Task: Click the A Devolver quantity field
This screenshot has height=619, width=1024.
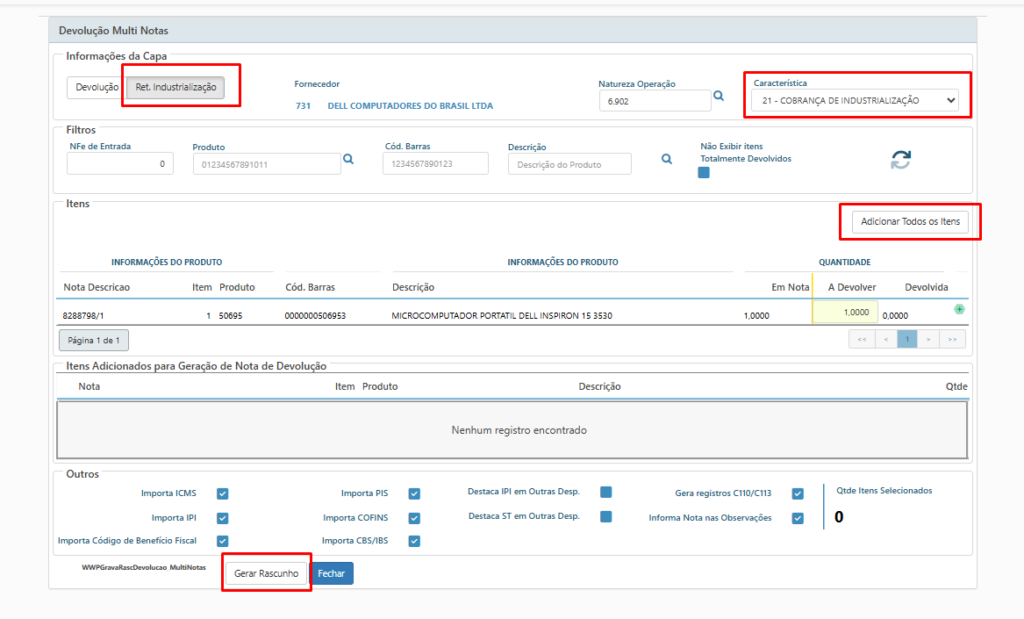Action: 845,313
